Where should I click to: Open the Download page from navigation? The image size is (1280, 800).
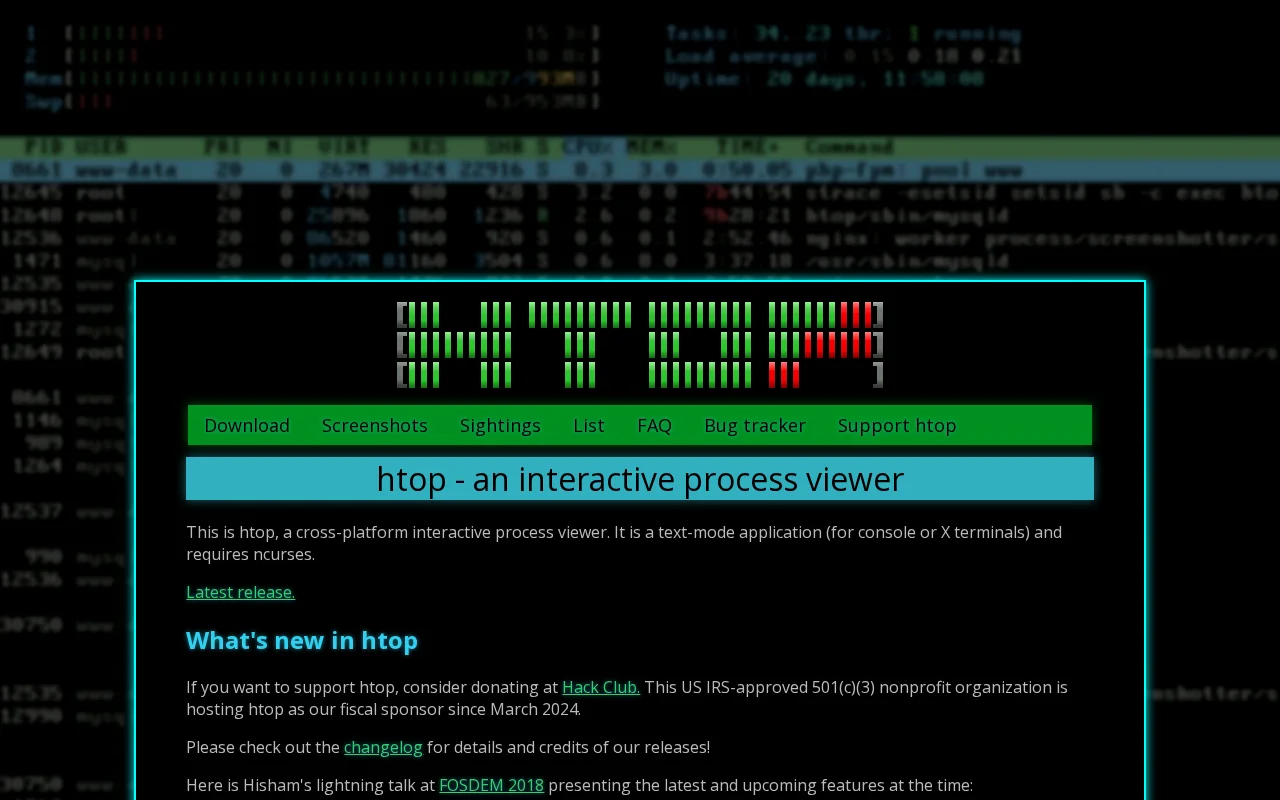(247, 425)
